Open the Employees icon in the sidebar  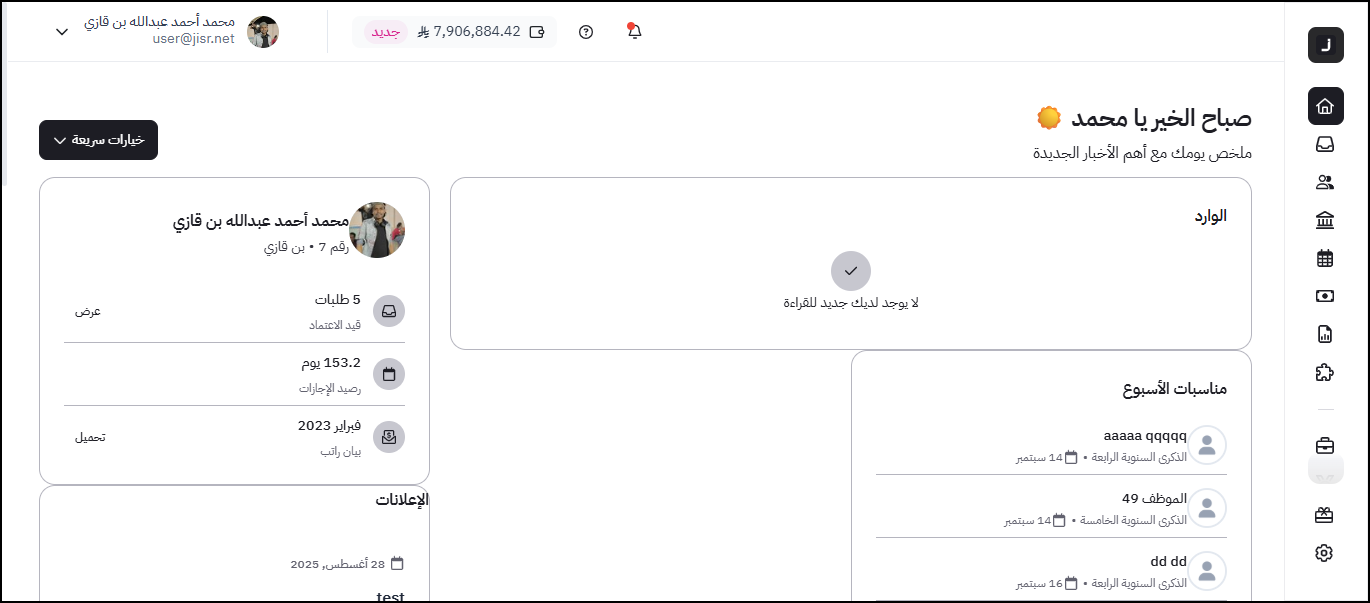click(x=1325, y=182)
